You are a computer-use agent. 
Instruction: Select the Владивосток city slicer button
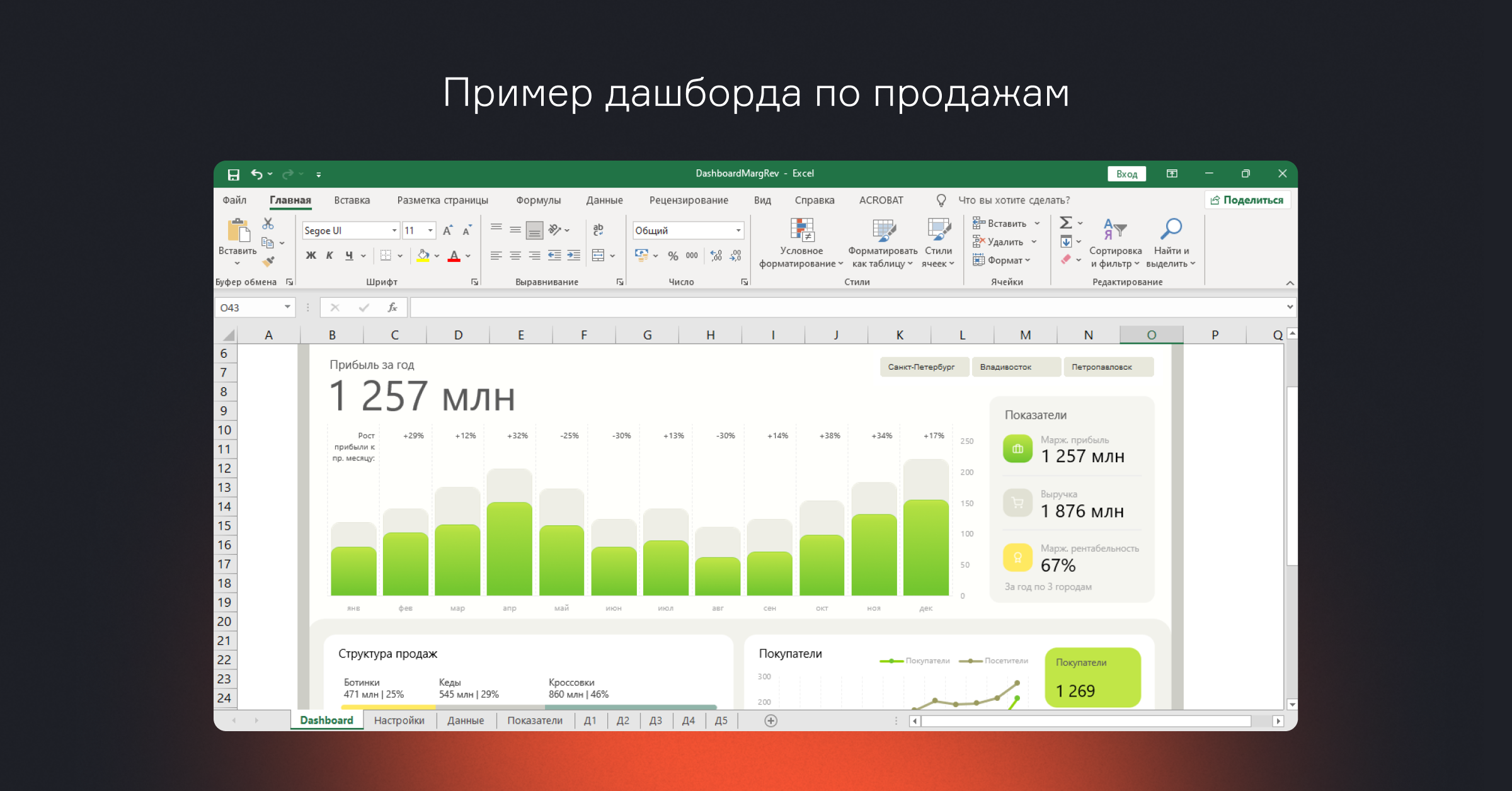(x=1016, y=367)
